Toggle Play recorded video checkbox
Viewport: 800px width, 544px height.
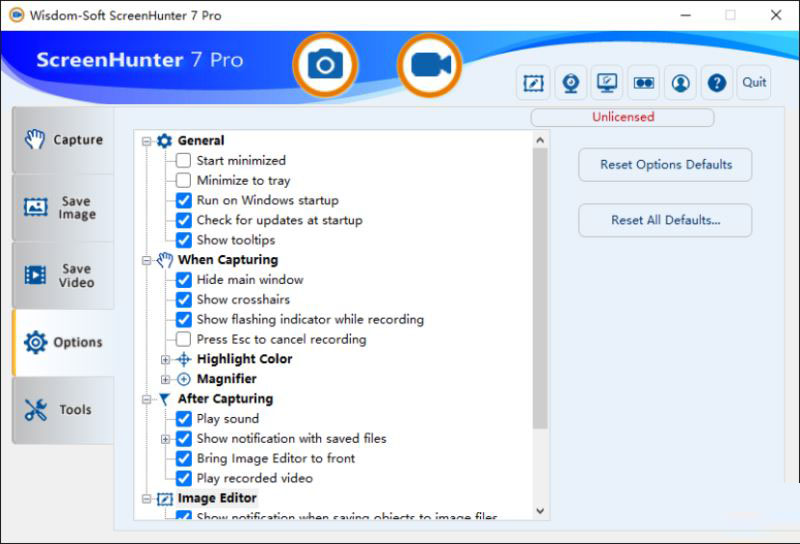click(x=183, y=479)
